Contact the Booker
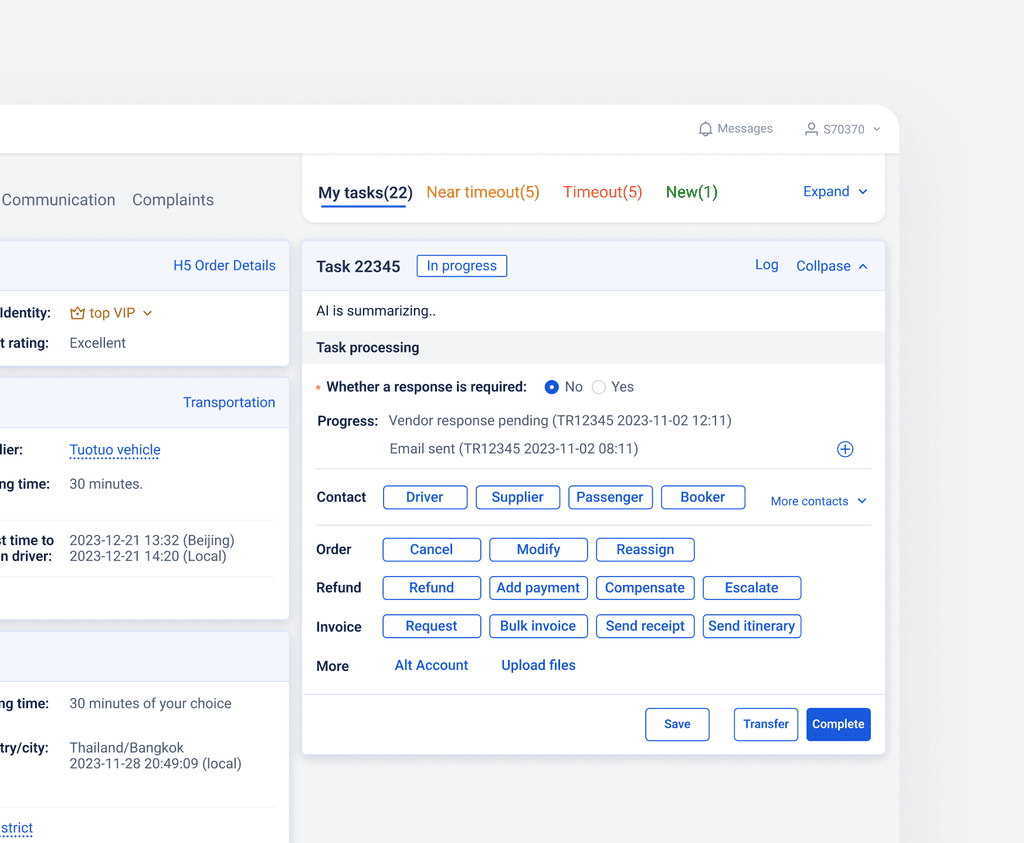 (703, 498)
